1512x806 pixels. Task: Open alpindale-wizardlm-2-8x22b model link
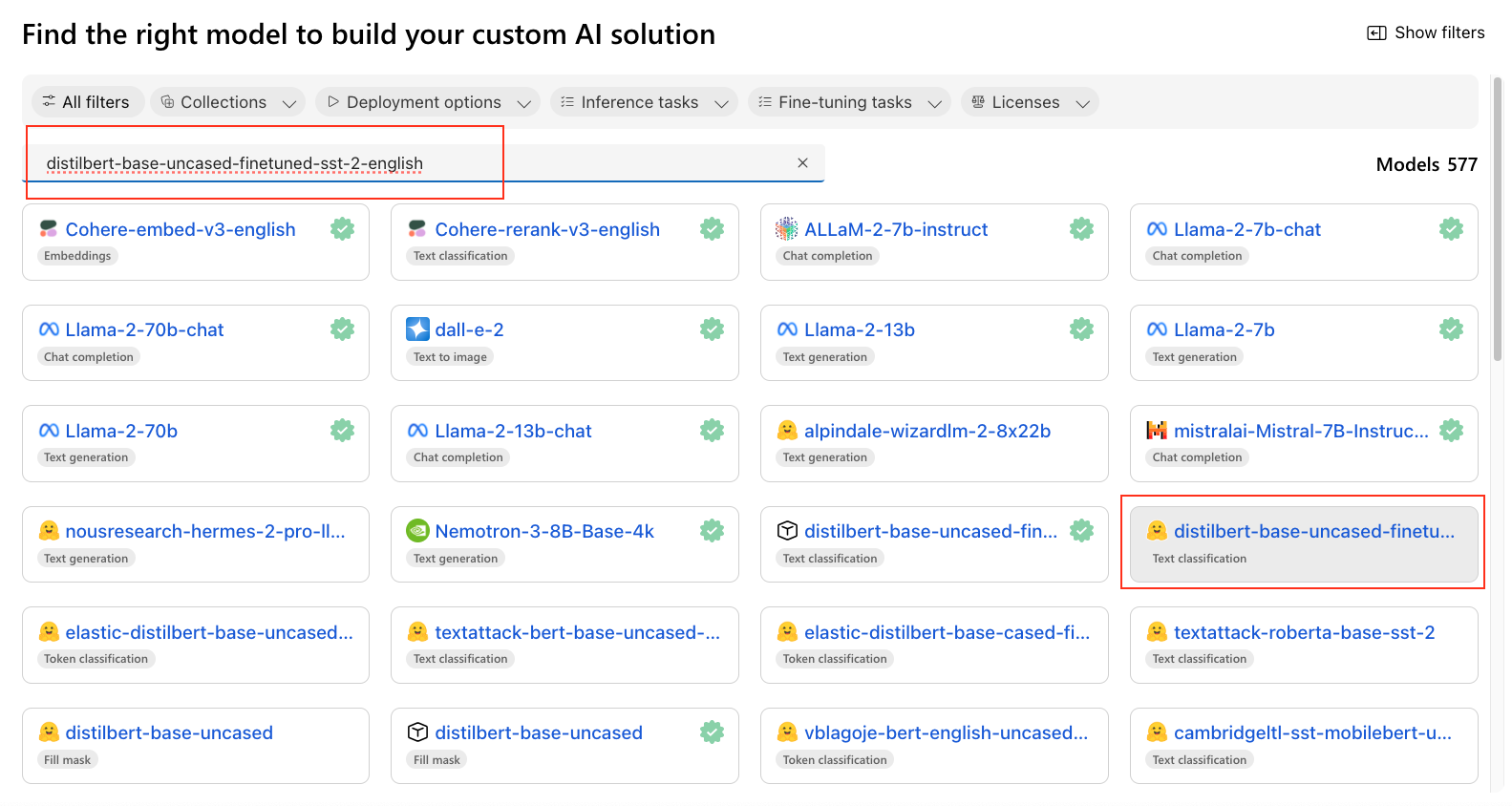927,431
